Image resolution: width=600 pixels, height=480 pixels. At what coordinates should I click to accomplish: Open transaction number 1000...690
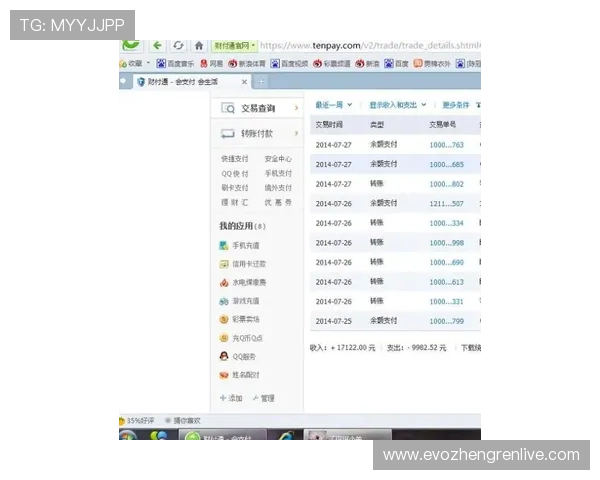(x=446, y=262)
